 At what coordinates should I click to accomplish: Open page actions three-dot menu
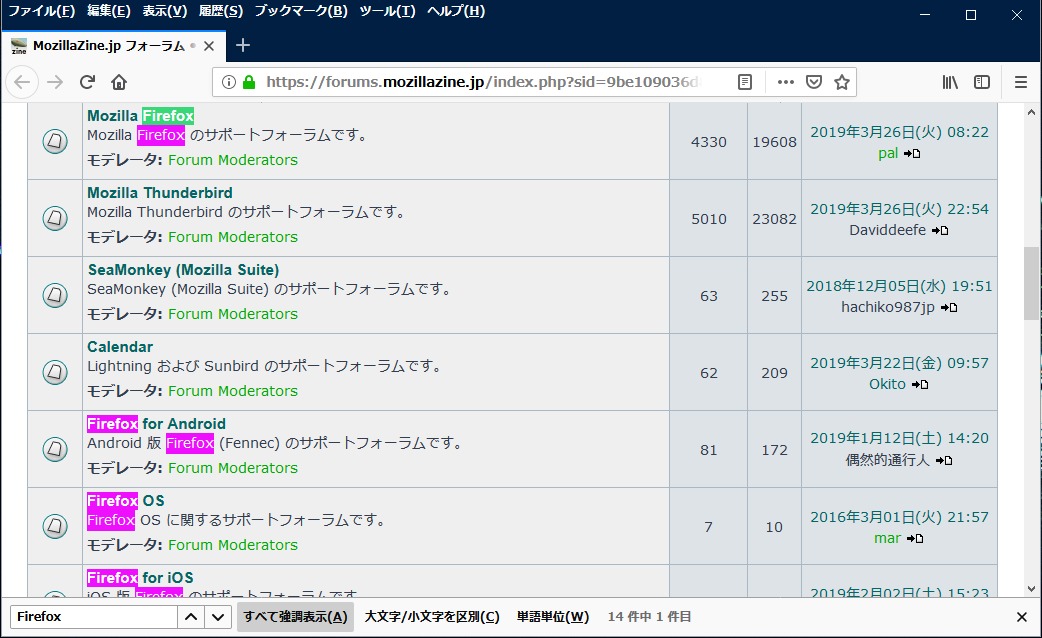pos(785,82)
